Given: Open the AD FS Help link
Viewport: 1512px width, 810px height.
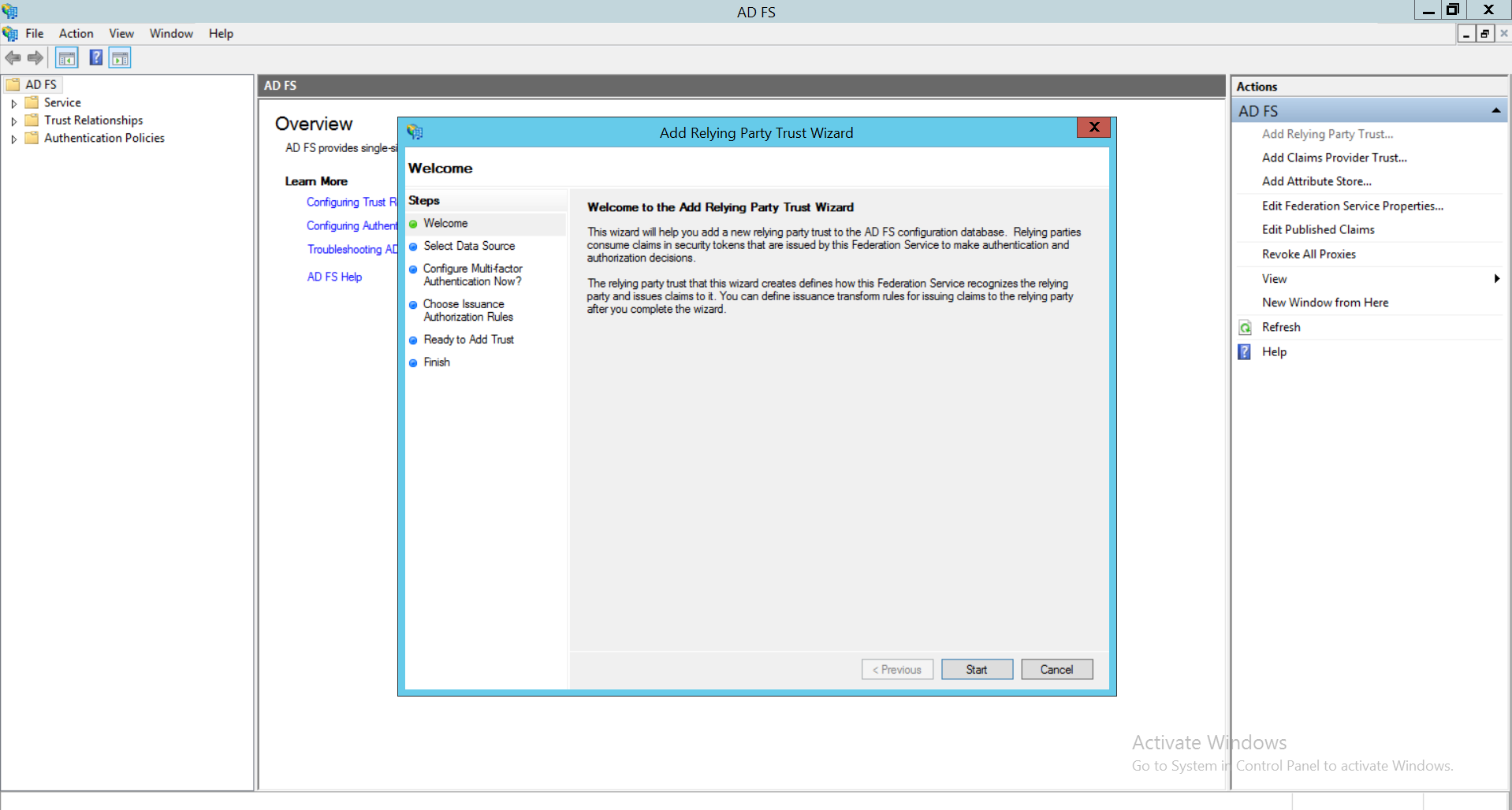Looking at the screenshot, I should [334, 277].
